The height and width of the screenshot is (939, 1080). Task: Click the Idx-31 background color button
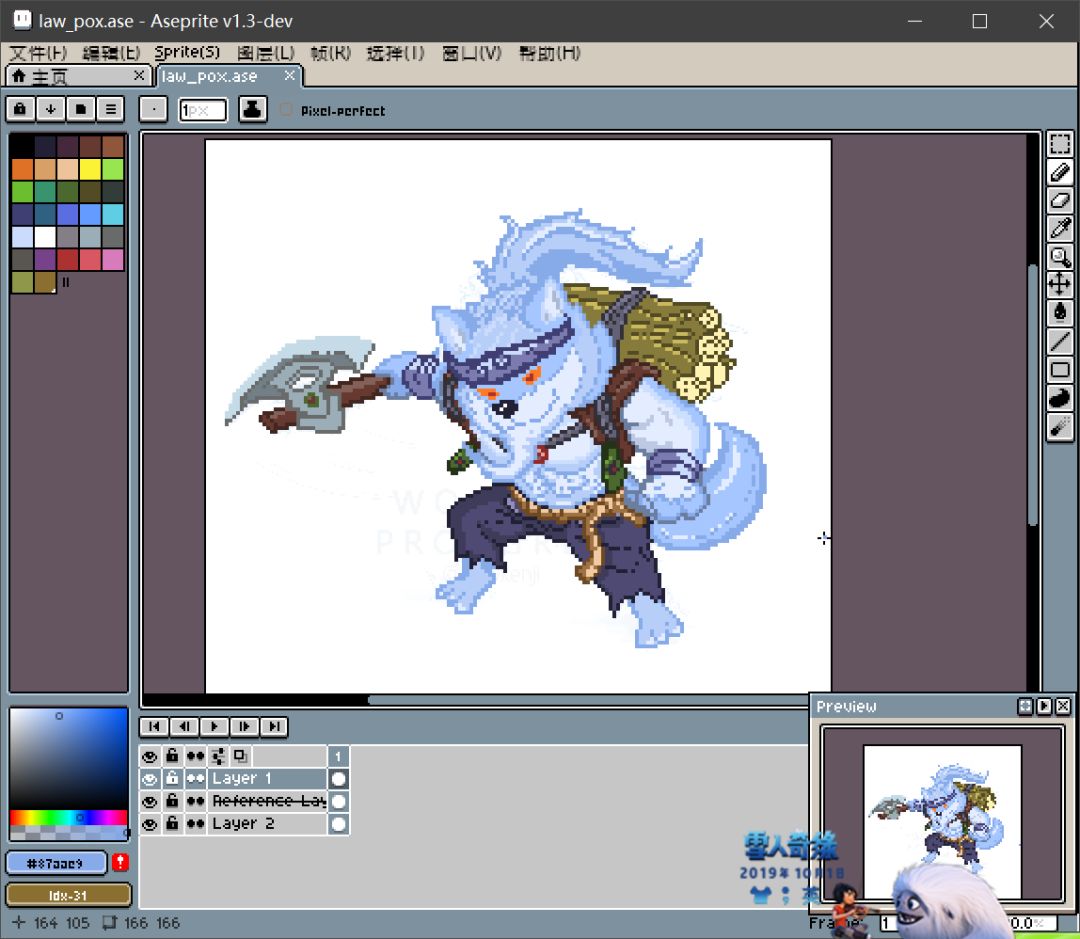[x=68, y=895]
